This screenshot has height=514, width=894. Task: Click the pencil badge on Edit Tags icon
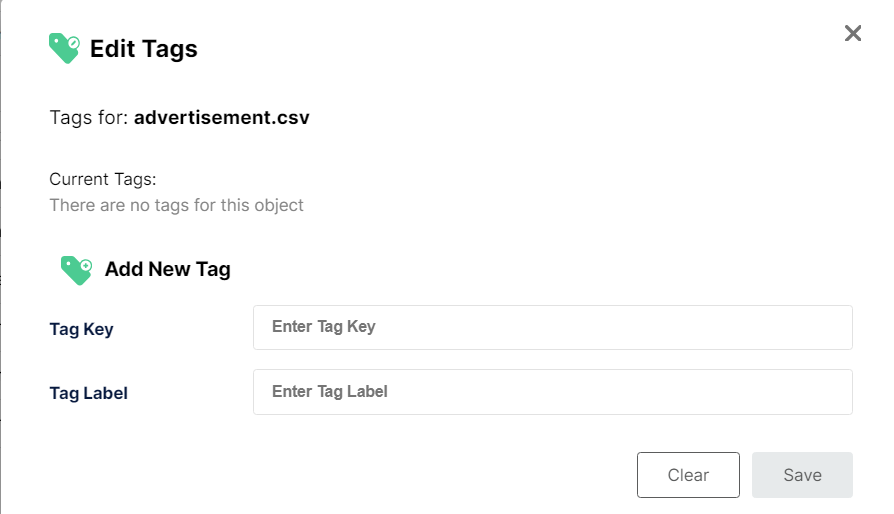(73, 43)
